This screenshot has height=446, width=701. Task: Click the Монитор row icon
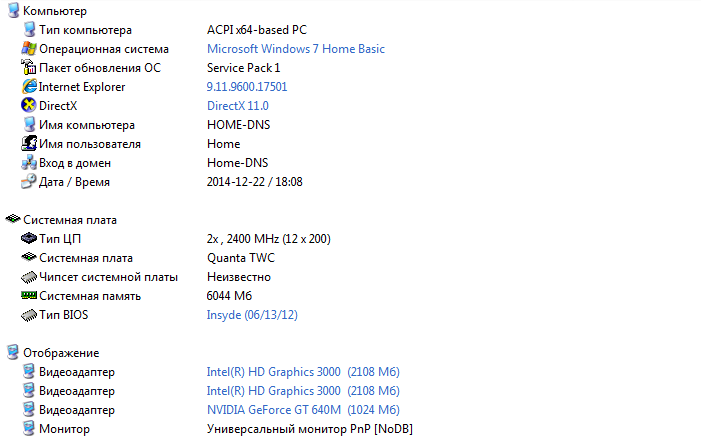28,429
